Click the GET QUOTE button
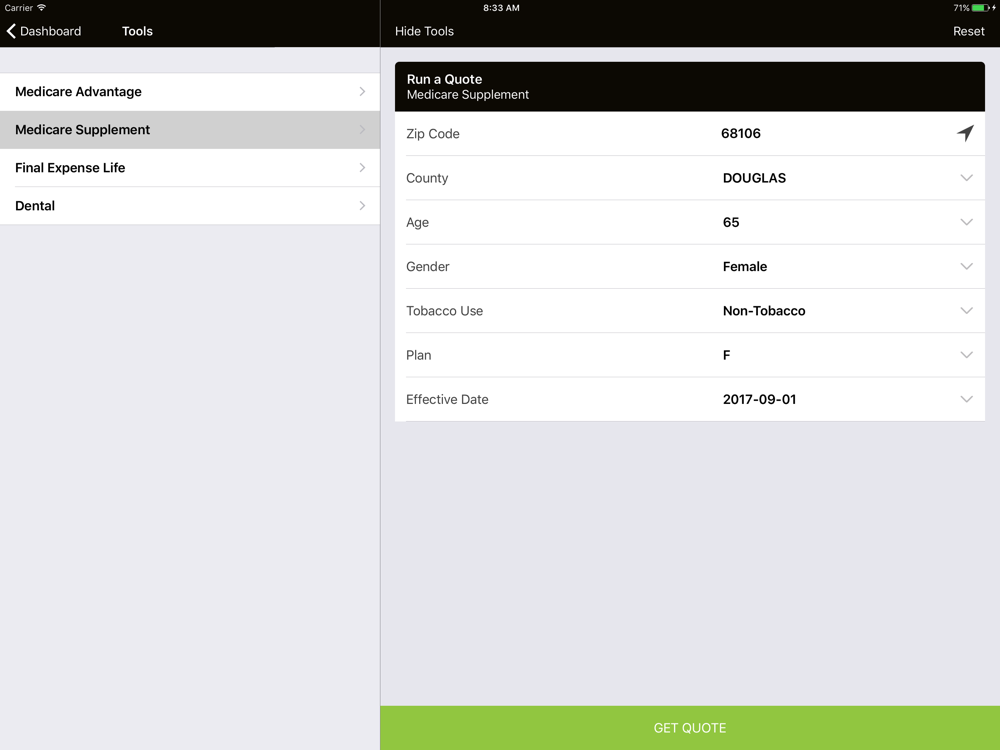1000x750 pixels. [x=690, y=728]
